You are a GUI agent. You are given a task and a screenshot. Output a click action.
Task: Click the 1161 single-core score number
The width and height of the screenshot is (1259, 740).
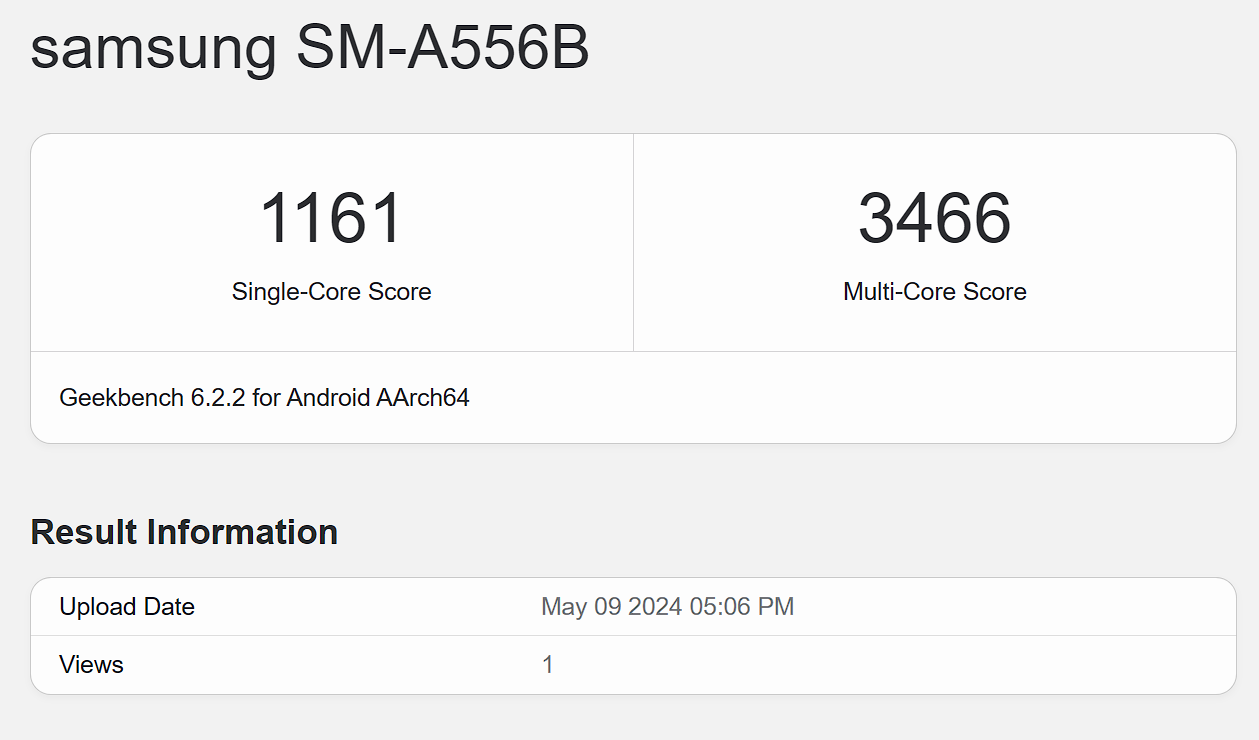tap(331, 219)
